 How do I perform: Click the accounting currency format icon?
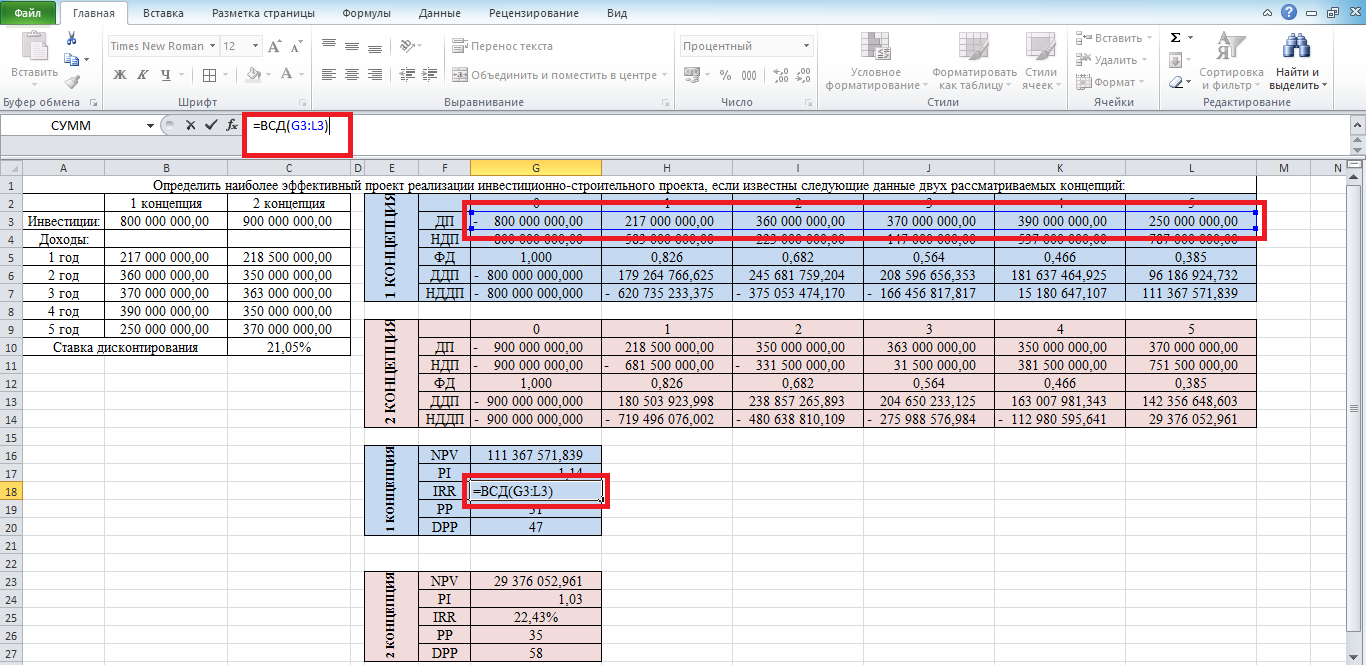(692, 75)
